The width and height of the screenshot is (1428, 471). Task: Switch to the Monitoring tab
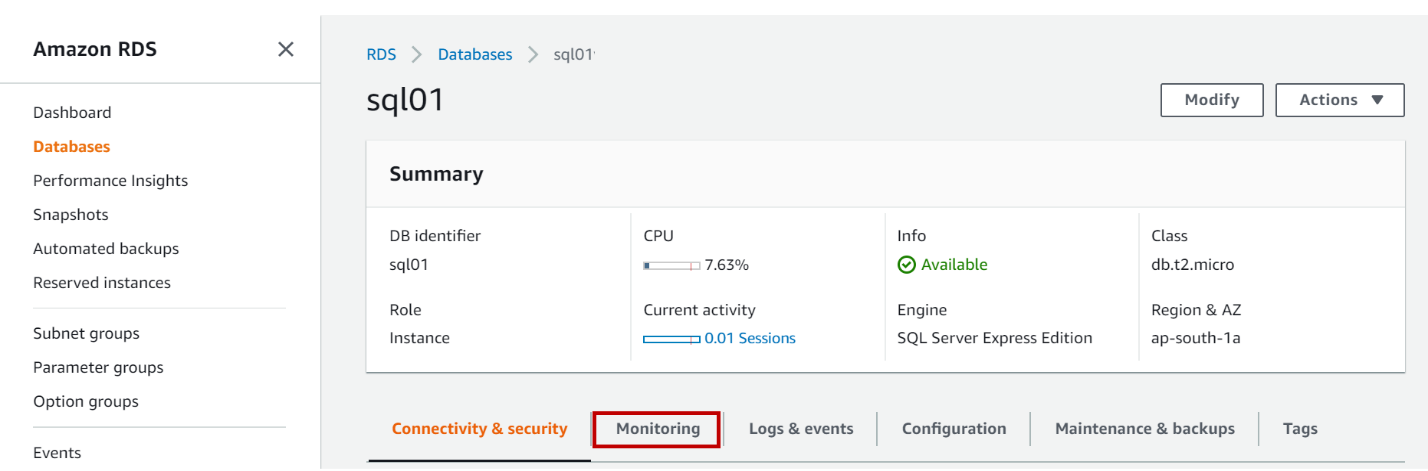[x=657, y=429]
